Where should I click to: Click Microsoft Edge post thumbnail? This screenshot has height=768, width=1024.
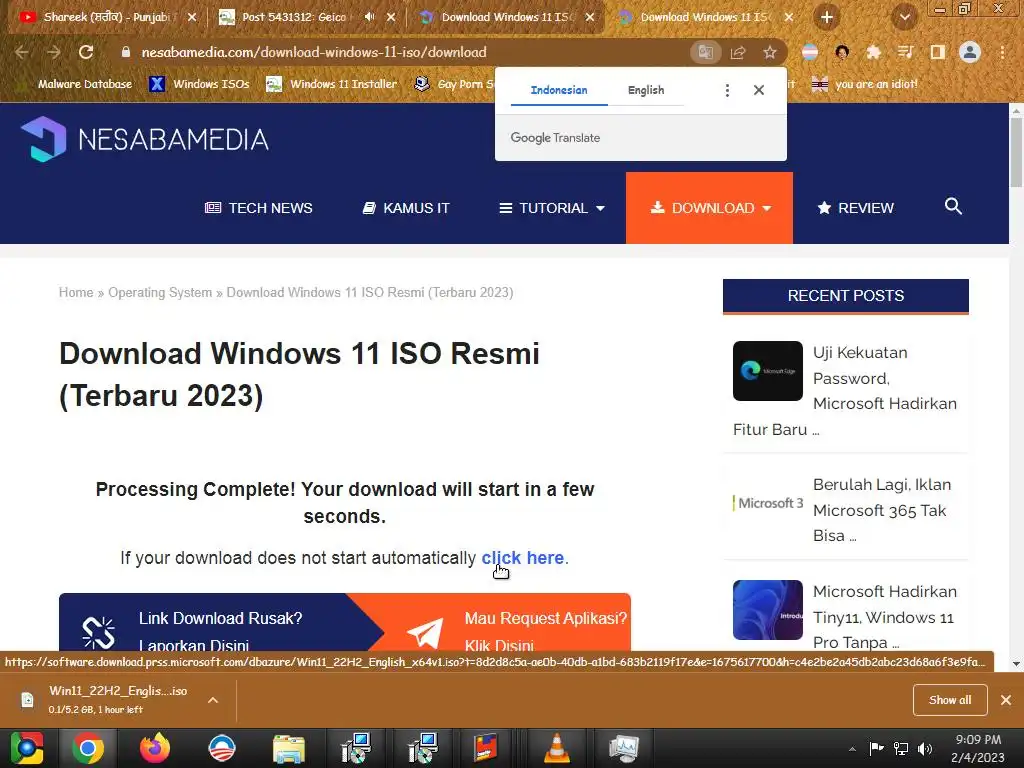click(x=767, y=371)
